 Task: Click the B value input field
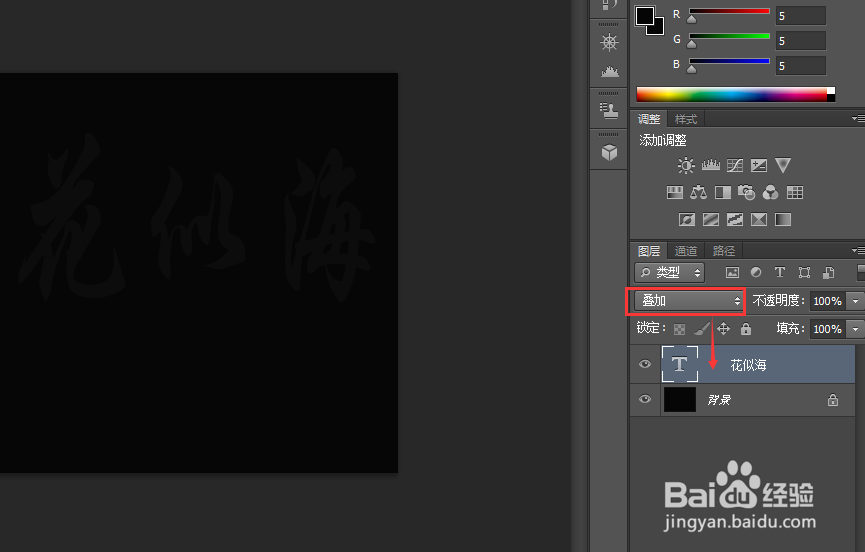[800, 66]
